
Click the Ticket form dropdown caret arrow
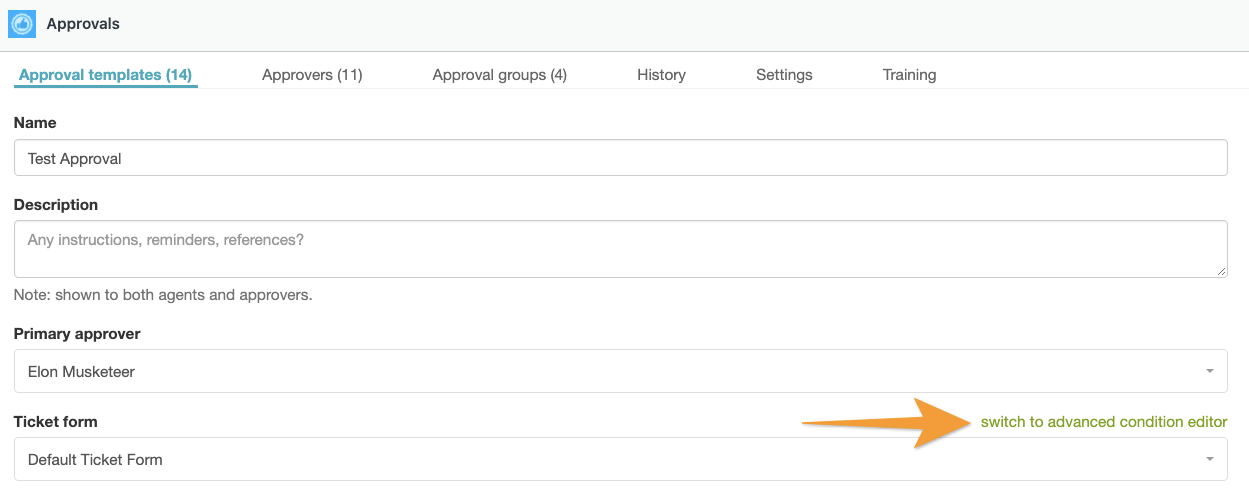(1209, 460)
